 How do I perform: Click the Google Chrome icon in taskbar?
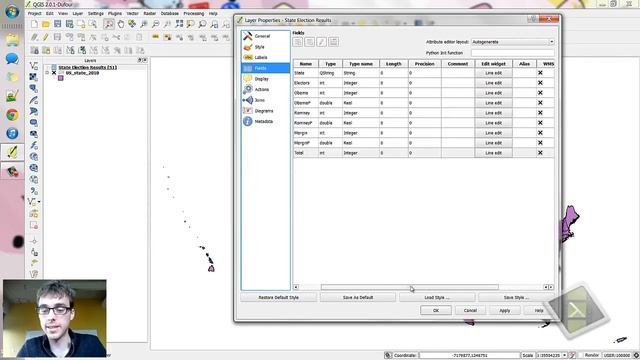[x=12, y=115]
